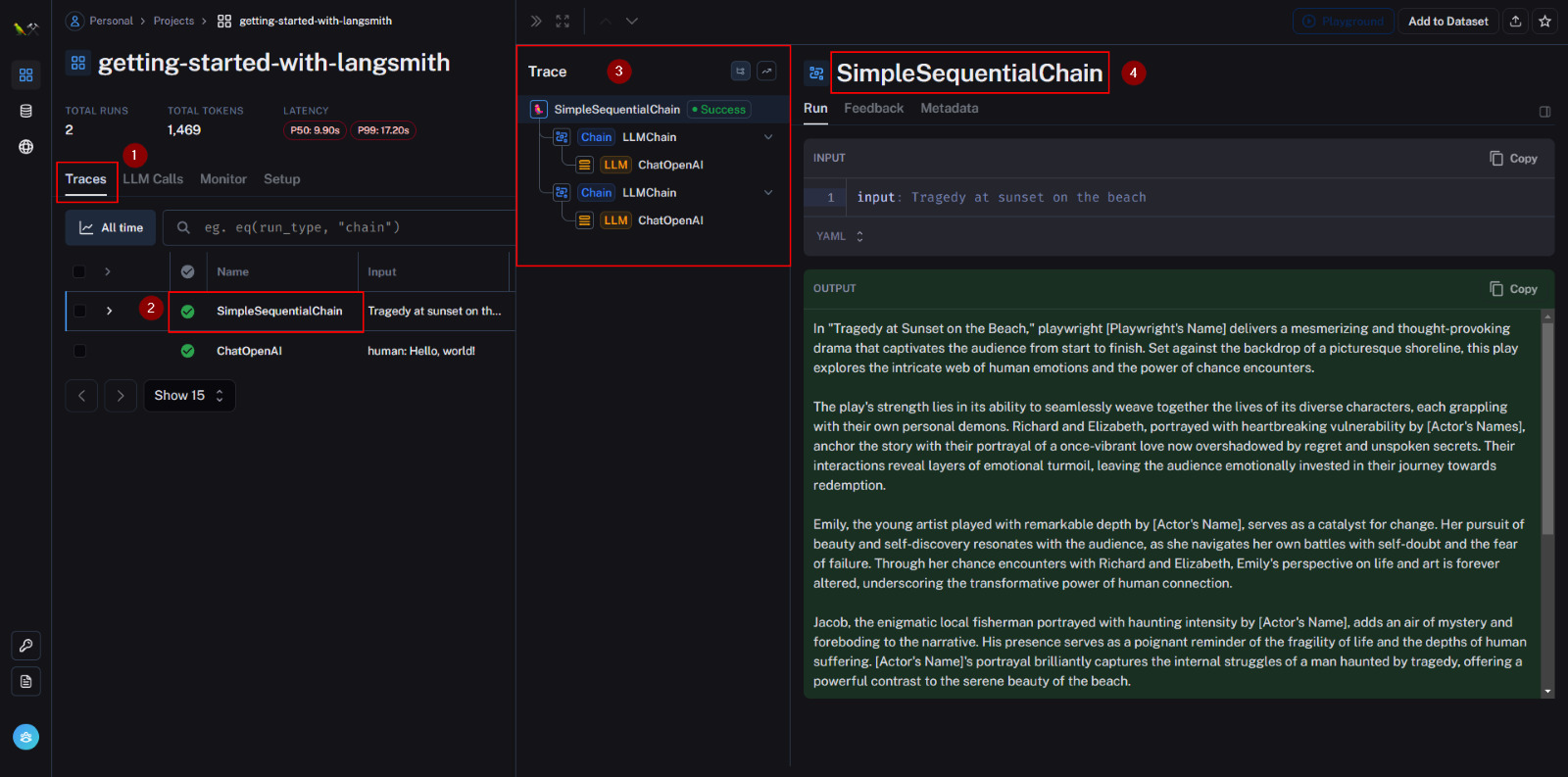1568x777 pixels.
Task: Open the Show 15 page size dropdown
Action: [x=189, y=396]
